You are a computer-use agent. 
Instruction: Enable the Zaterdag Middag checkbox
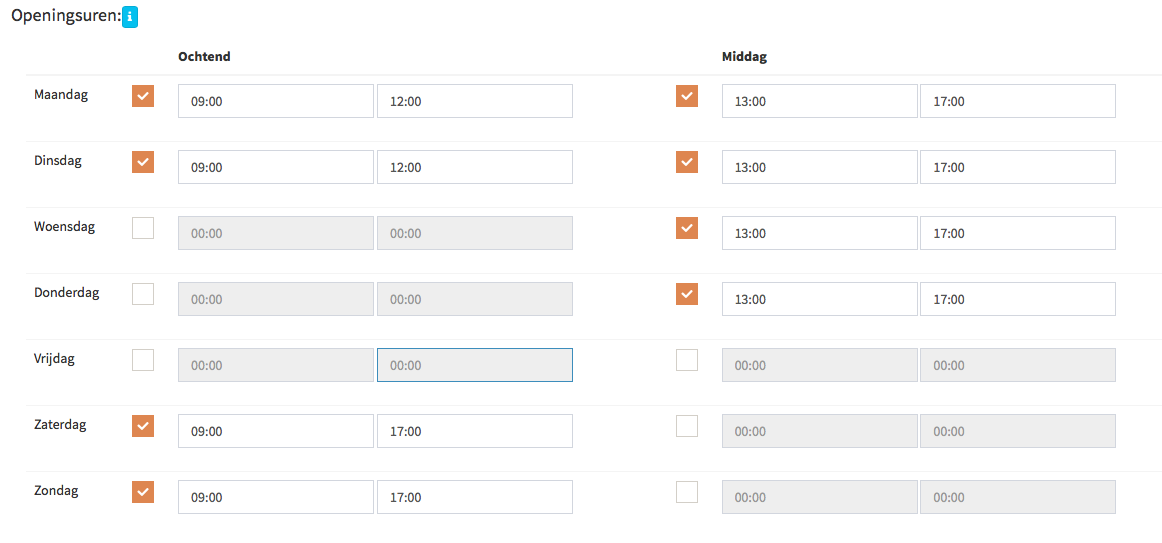pyautogui.click(x=687, y=426)
